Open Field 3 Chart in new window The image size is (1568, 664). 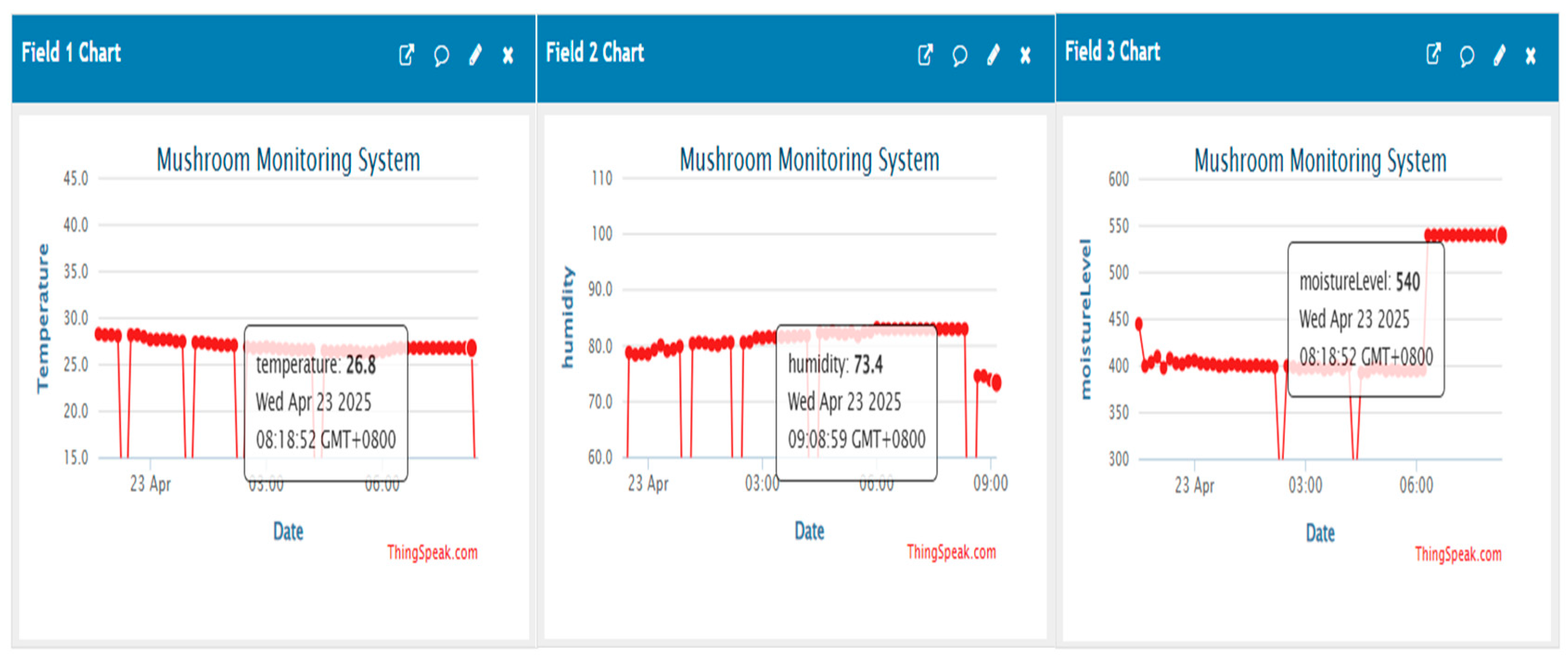[x=1433, y=55]
